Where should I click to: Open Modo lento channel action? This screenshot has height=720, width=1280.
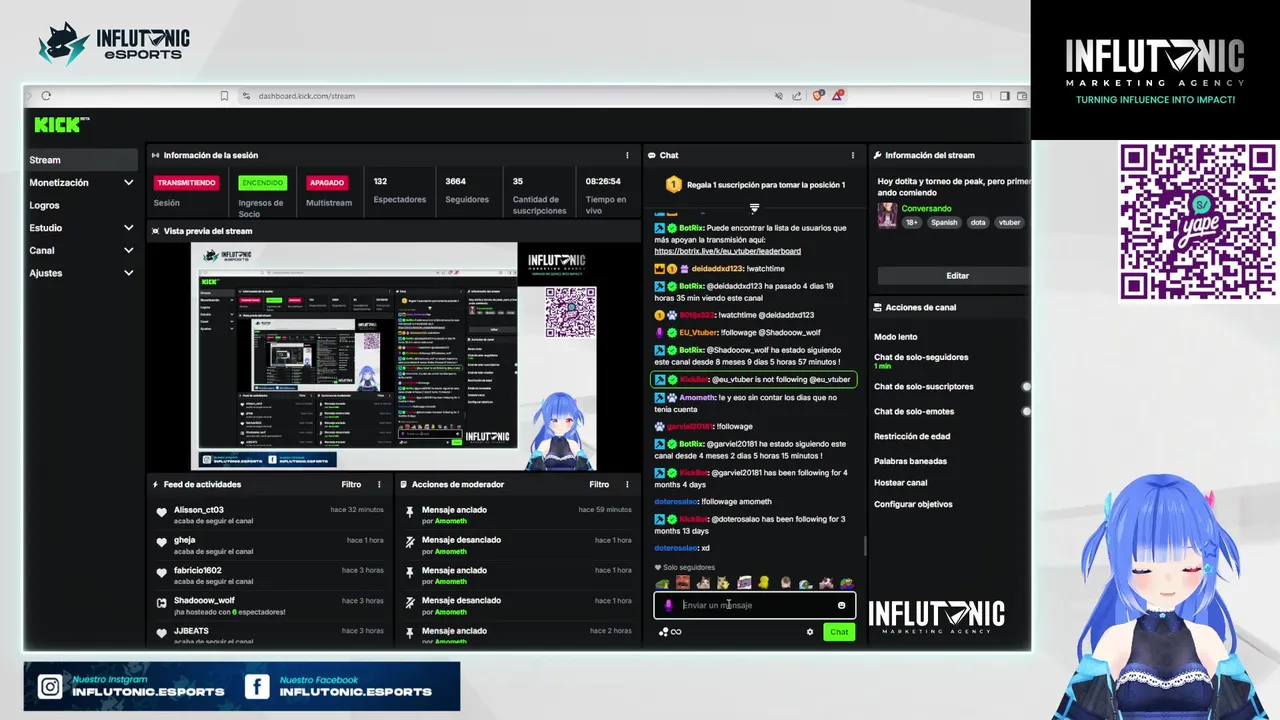[x=895, y=337]
